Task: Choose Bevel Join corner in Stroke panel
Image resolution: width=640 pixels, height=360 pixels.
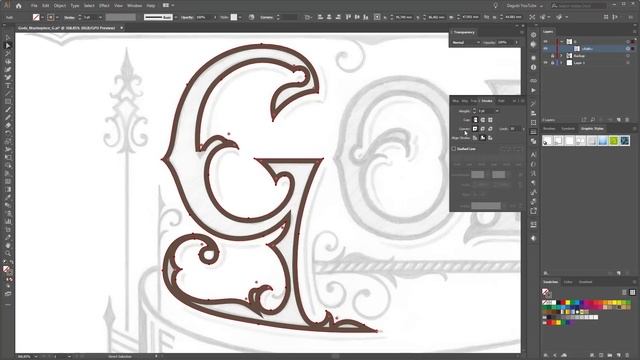Action: point(490,129)
